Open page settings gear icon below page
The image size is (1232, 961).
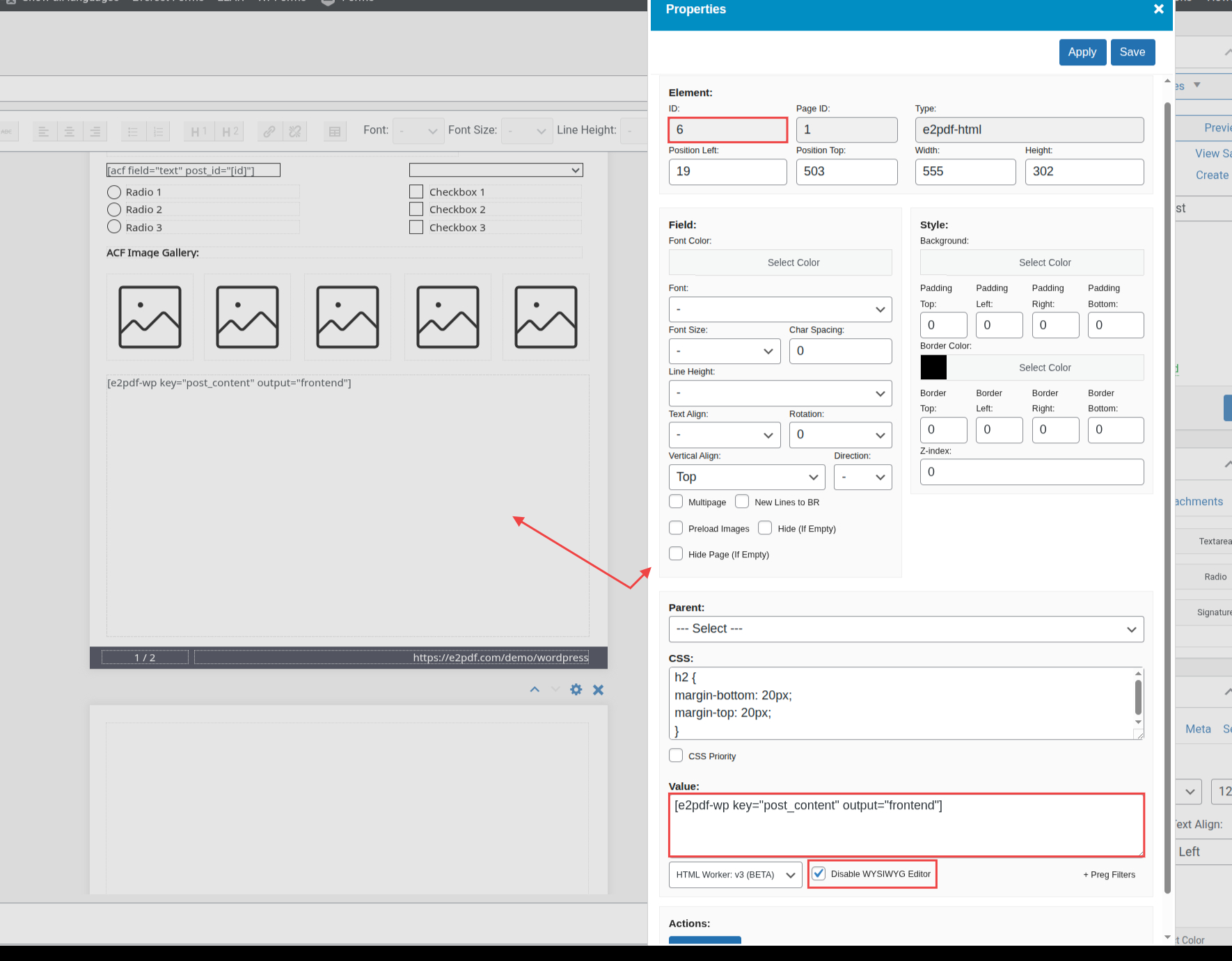(x=576, y=690)
